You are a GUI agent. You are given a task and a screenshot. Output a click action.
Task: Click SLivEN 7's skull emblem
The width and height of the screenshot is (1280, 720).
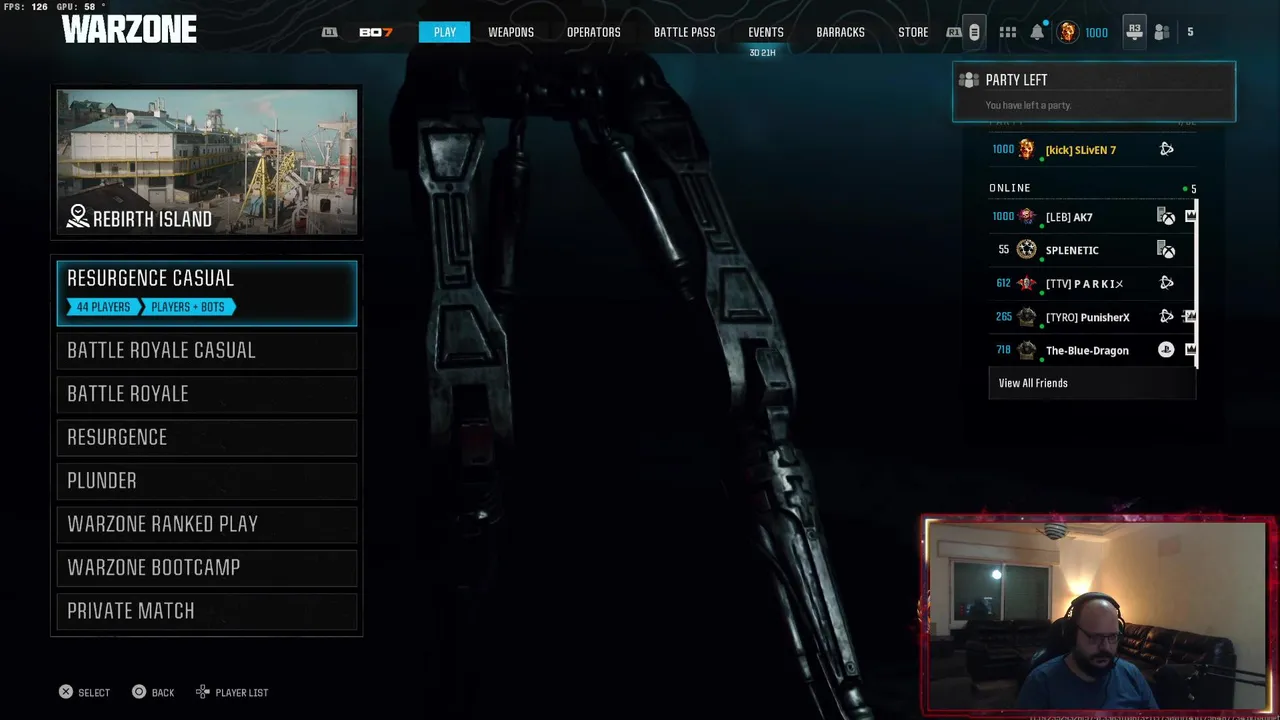[x=1026, y=150]
